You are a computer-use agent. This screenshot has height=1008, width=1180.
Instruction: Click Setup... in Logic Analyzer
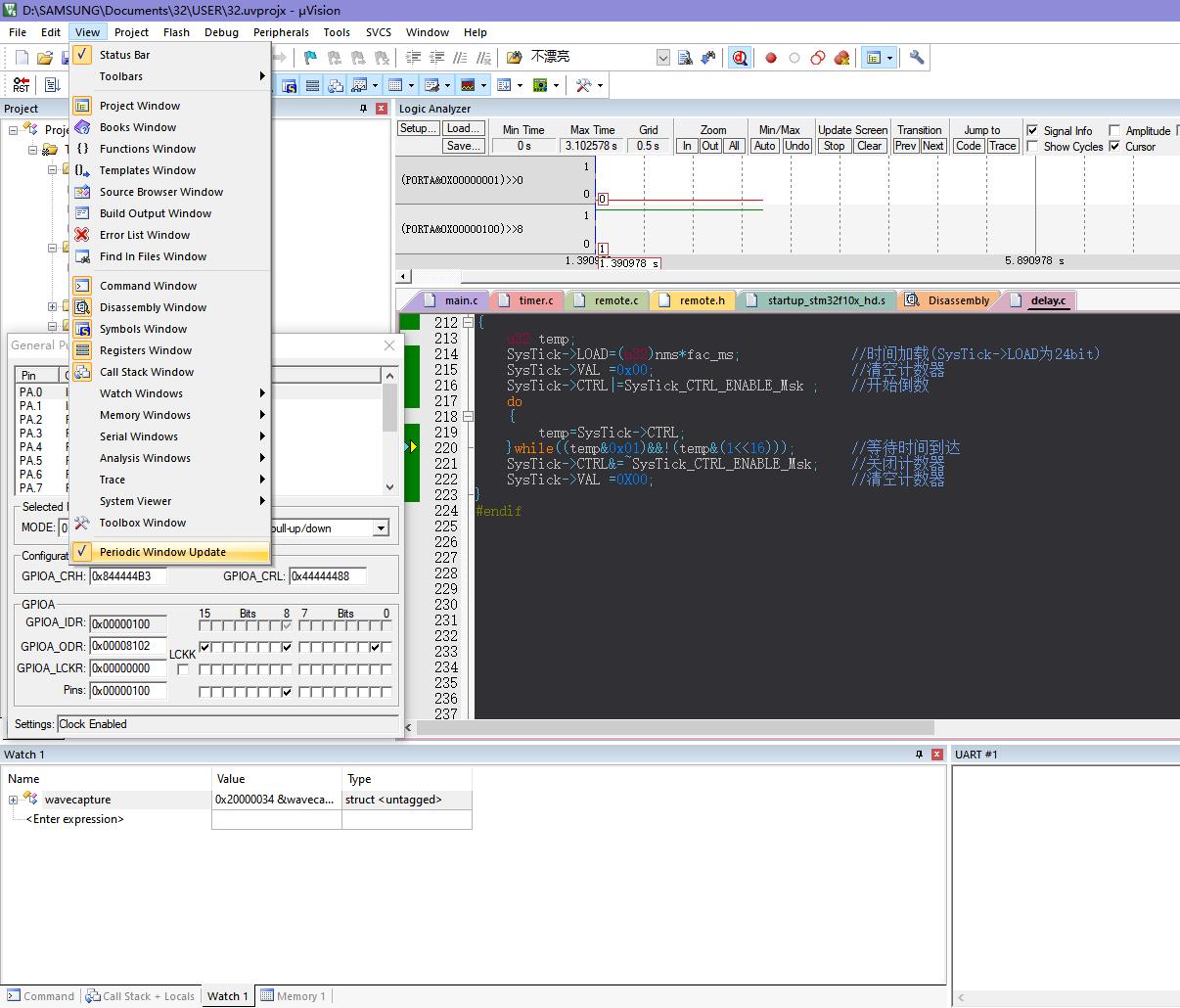pyautogui.click(x=418, y=128)
